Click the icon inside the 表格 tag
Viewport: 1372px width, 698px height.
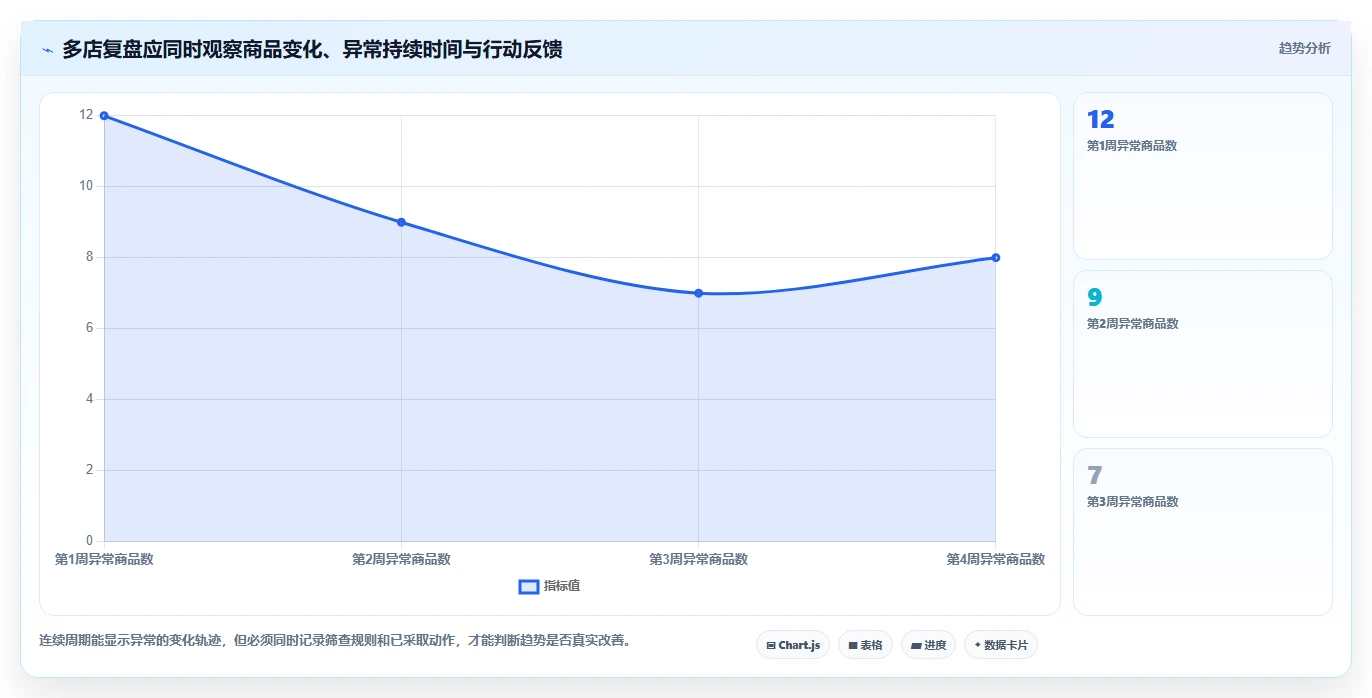(x=853, y=646)
